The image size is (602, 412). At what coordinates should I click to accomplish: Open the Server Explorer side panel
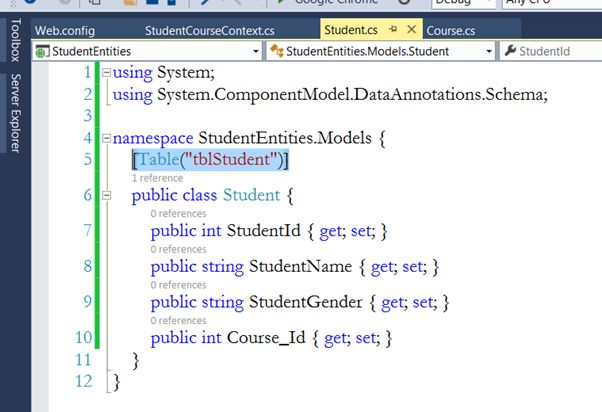tap(15, 113)
